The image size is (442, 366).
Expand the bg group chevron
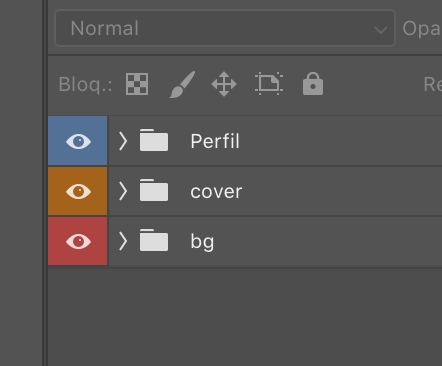click(123, 241)
